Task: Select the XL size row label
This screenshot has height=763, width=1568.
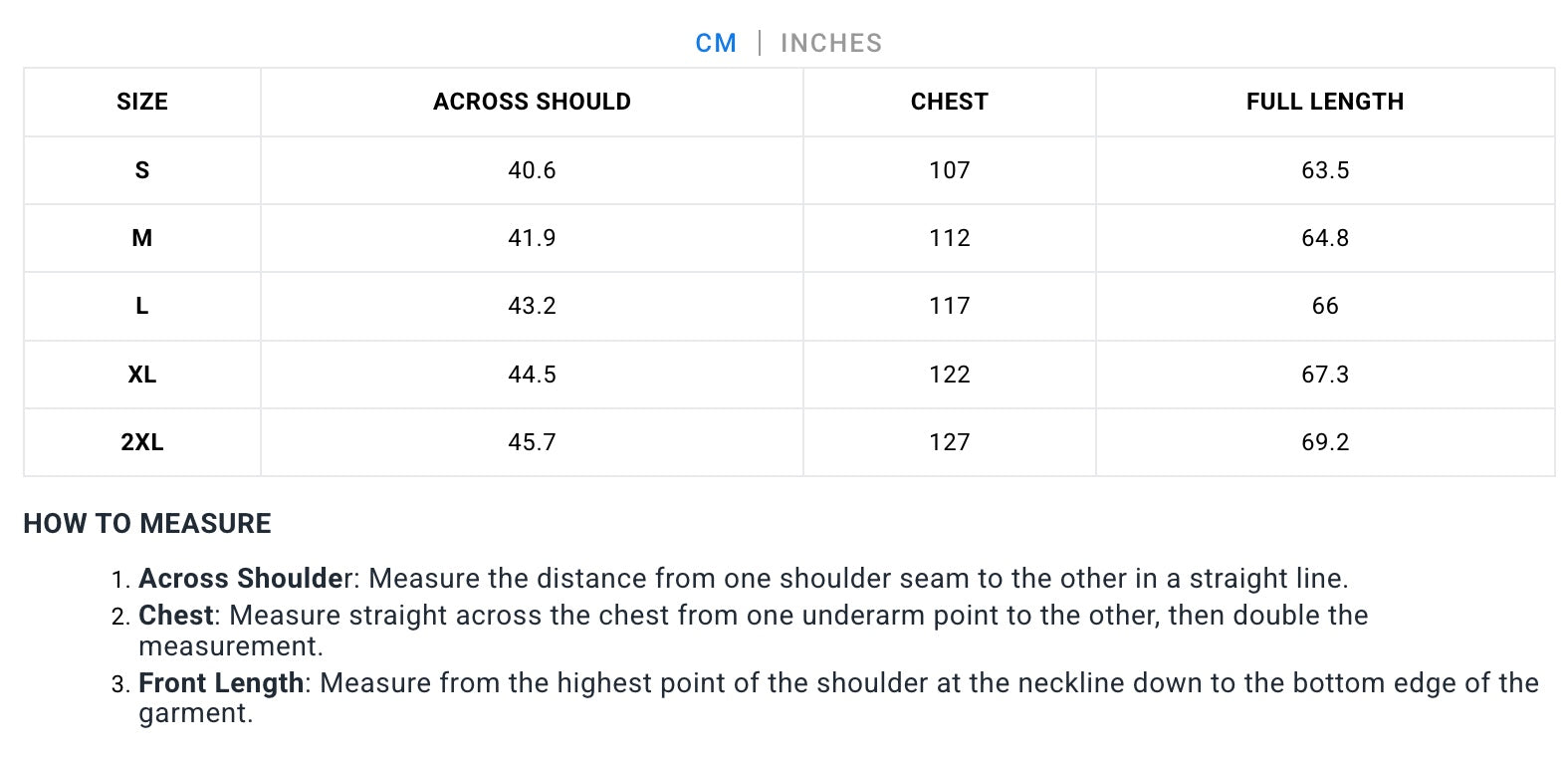Action: (x=142, y=375)
